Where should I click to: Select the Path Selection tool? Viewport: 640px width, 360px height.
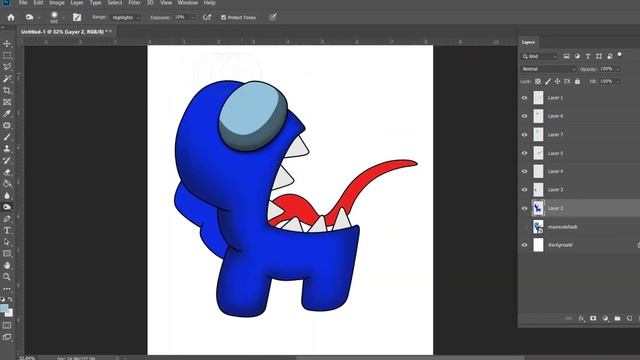[x=7, y=242]
